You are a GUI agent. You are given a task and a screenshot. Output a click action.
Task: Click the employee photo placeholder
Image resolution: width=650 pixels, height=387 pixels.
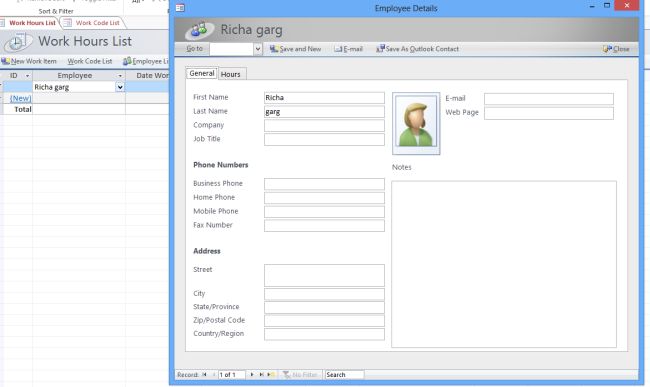(x=416, y=123)
